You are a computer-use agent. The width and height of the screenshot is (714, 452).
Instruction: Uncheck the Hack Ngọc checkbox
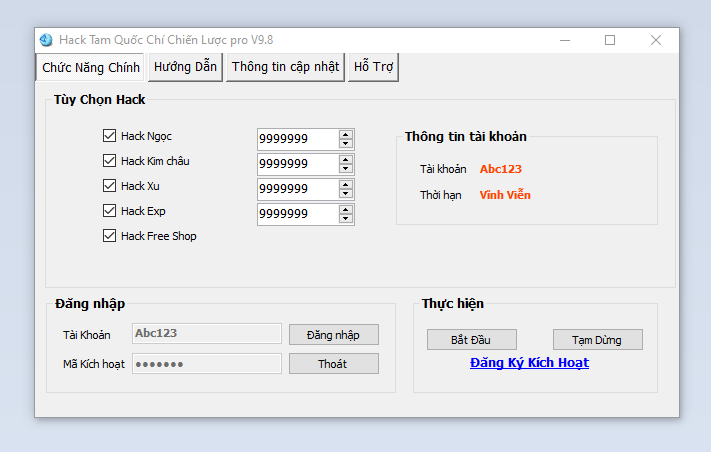click(x=110, y=136)
